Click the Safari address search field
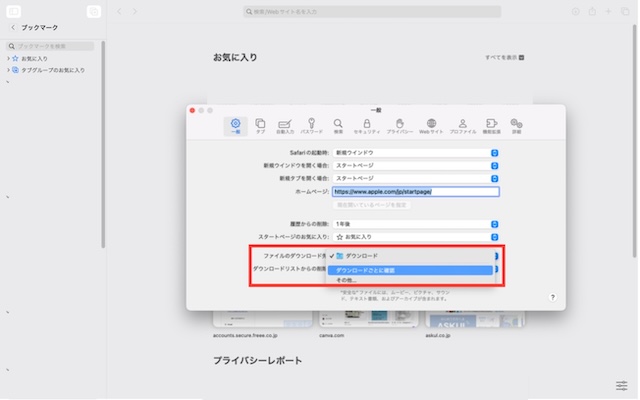Viewport: 640px width, 400px height. (x=372, y=11)
